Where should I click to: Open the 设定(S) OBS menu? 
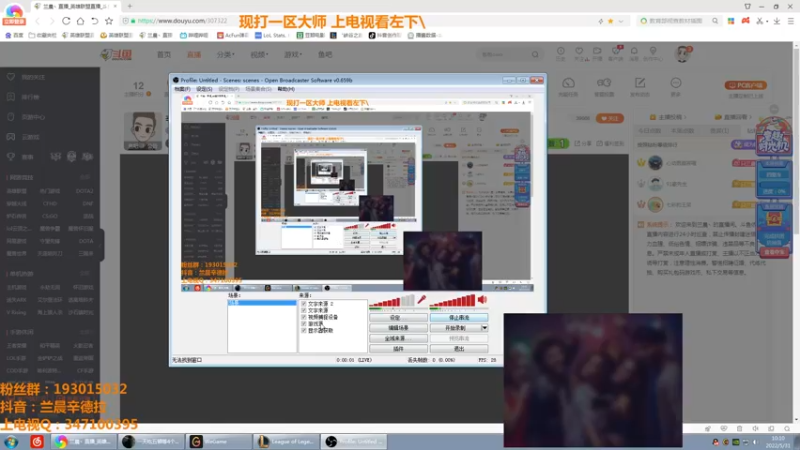pos(204,89)
